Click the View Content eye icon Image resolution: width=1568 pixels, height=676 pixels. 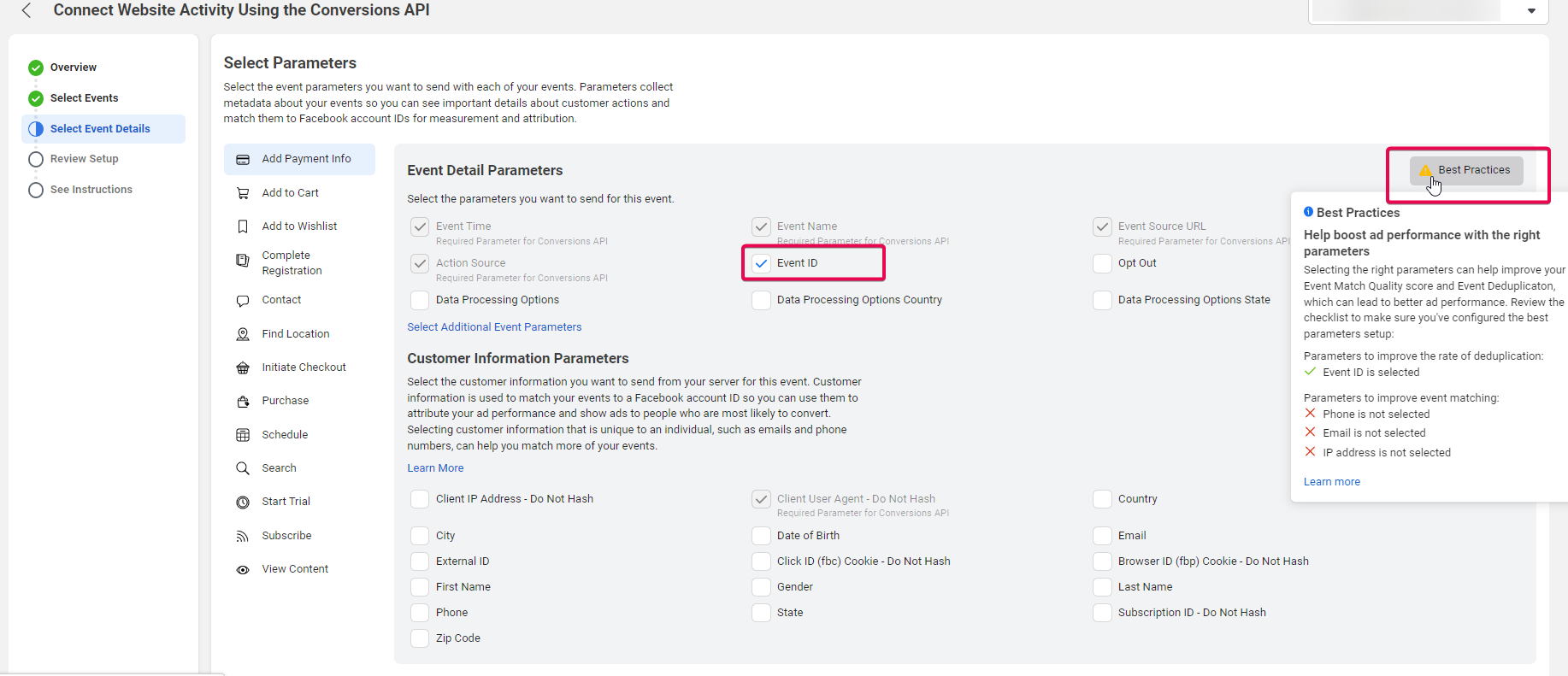click(x=243, y=569)
